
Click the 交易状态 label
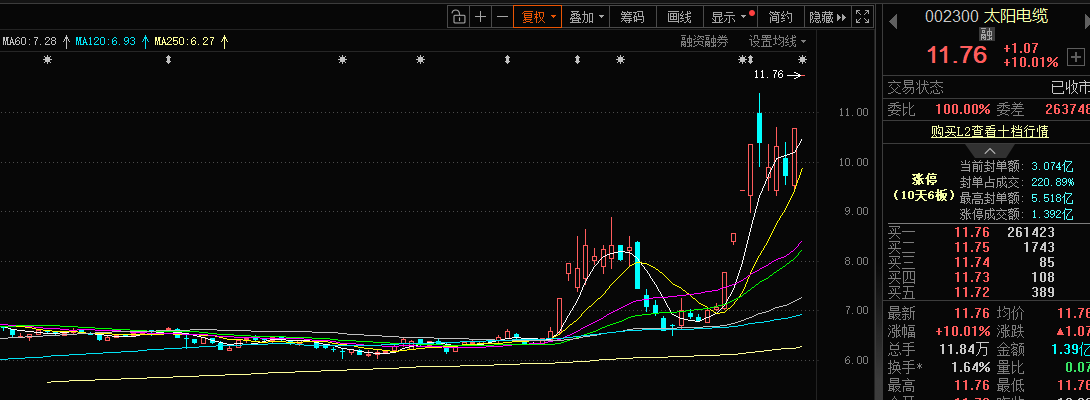916,88
